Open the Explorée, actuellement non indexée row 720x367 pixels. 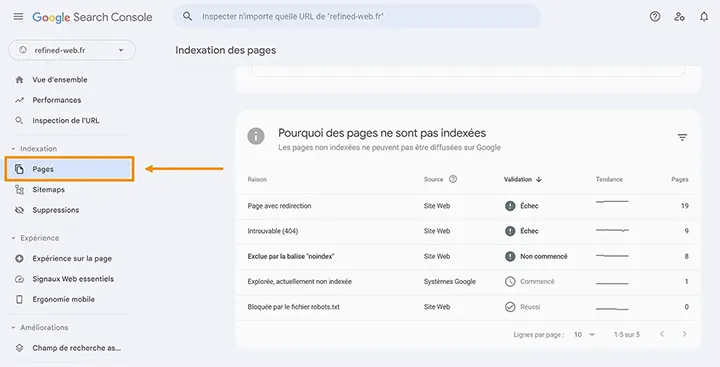[468, 282]
